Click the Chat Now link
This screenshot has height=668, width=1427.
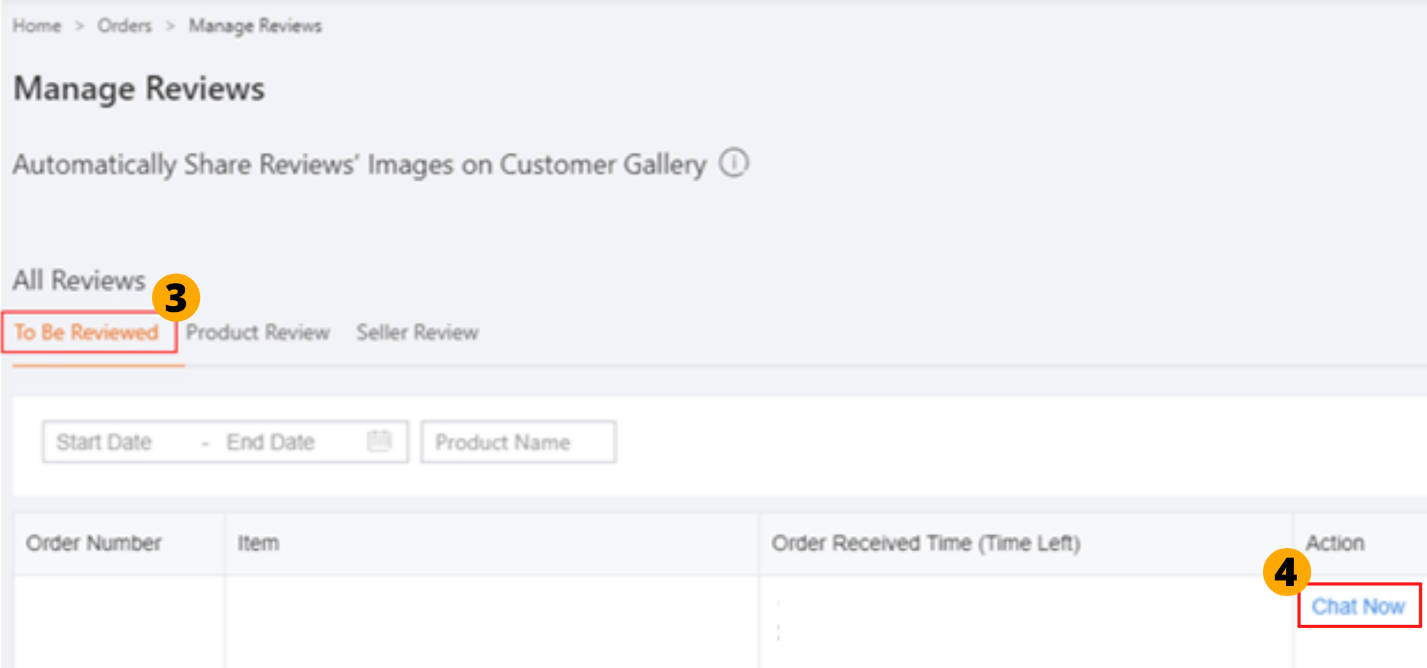pyautogui.click(x=1358, y=606)
